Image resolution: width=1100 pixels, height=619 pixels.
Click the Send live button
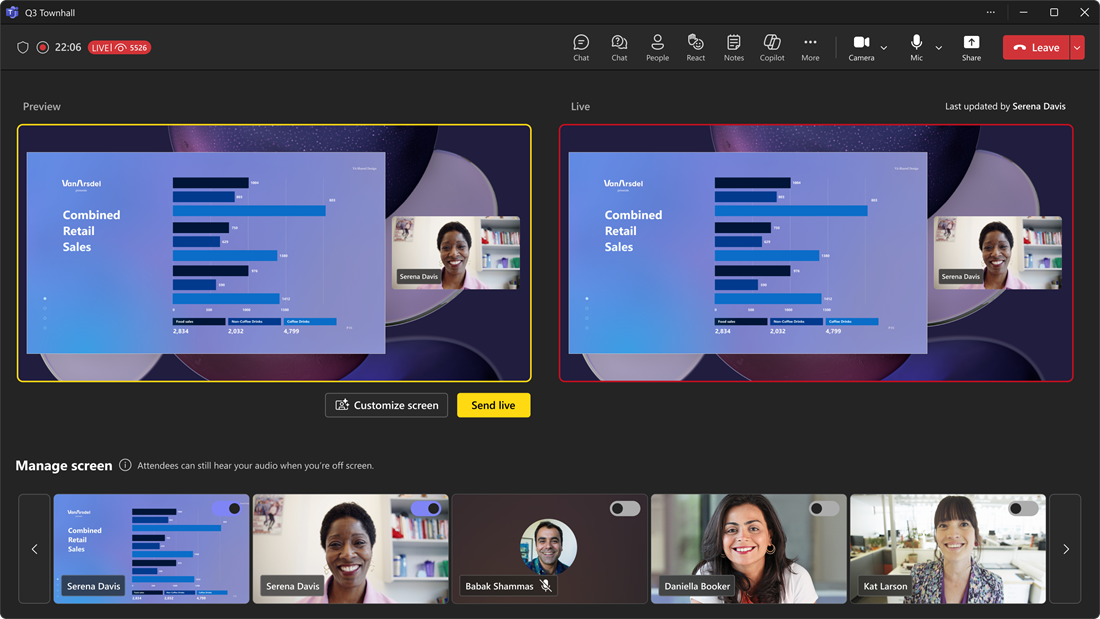pos(493,405)
